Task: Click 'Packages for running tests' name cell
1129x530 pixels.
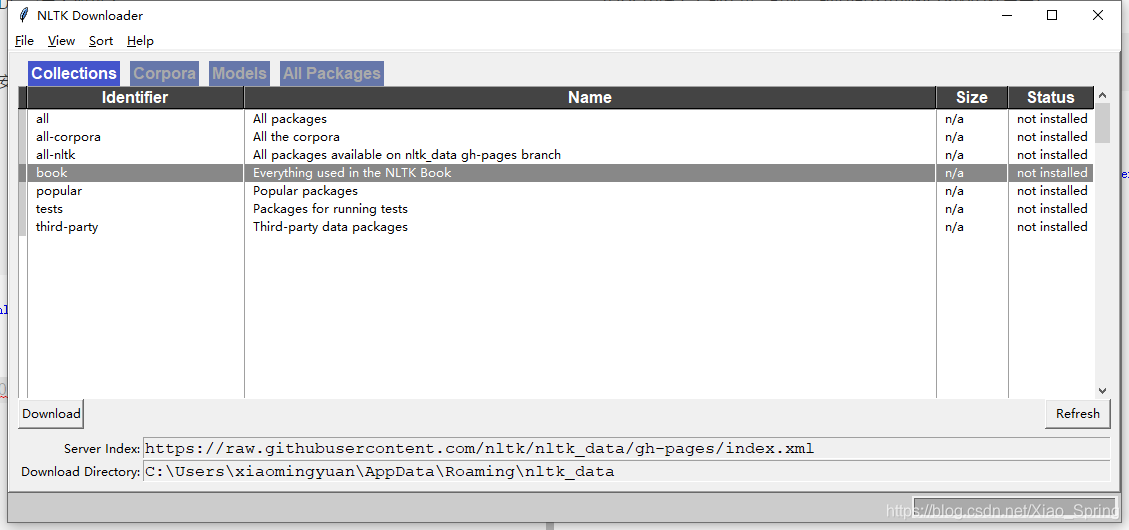Action: [x=330, y=209]
